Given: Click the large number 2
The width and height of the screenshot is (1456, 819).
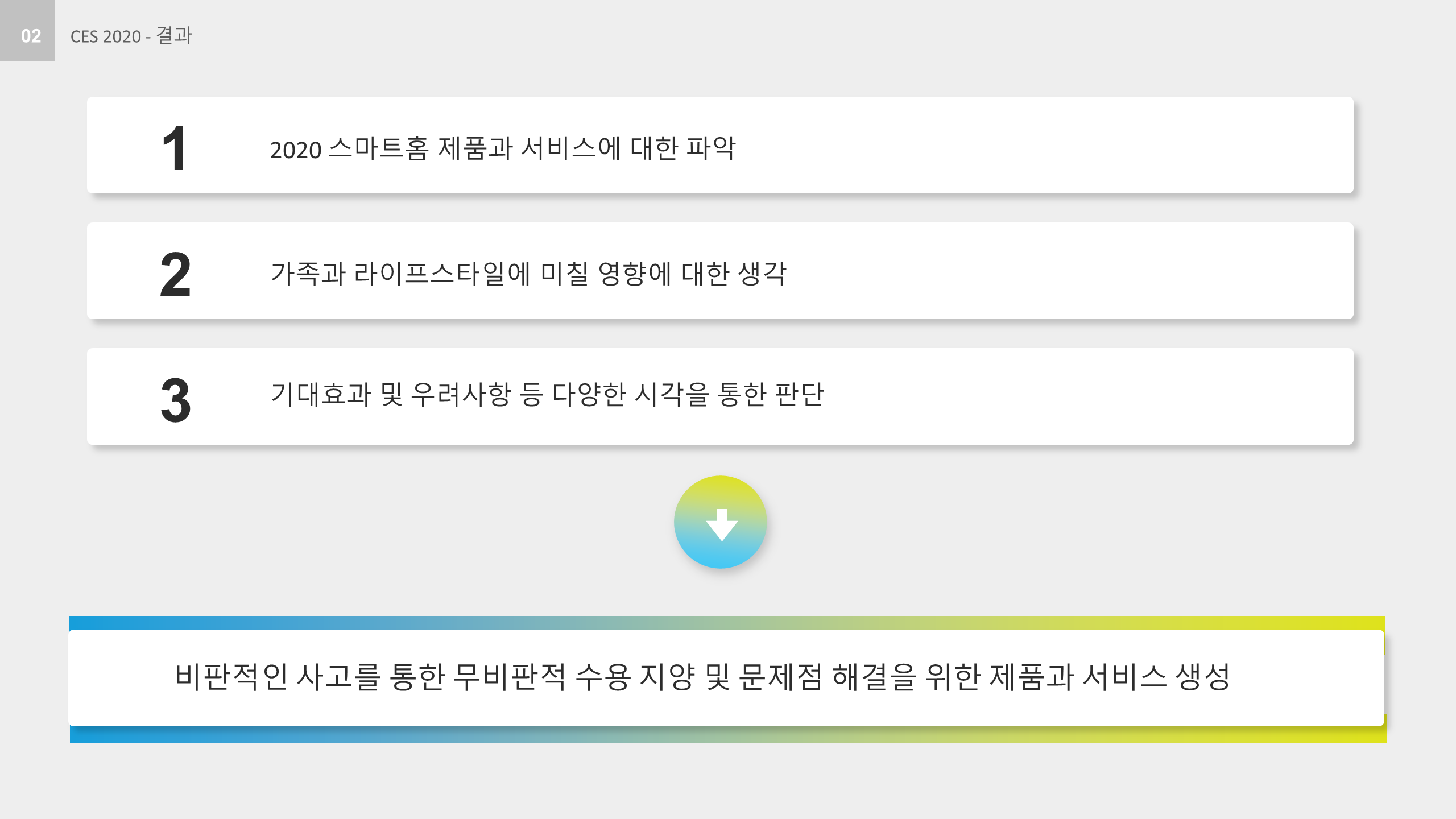Looking at the screenshot, I should coord(175,275).
